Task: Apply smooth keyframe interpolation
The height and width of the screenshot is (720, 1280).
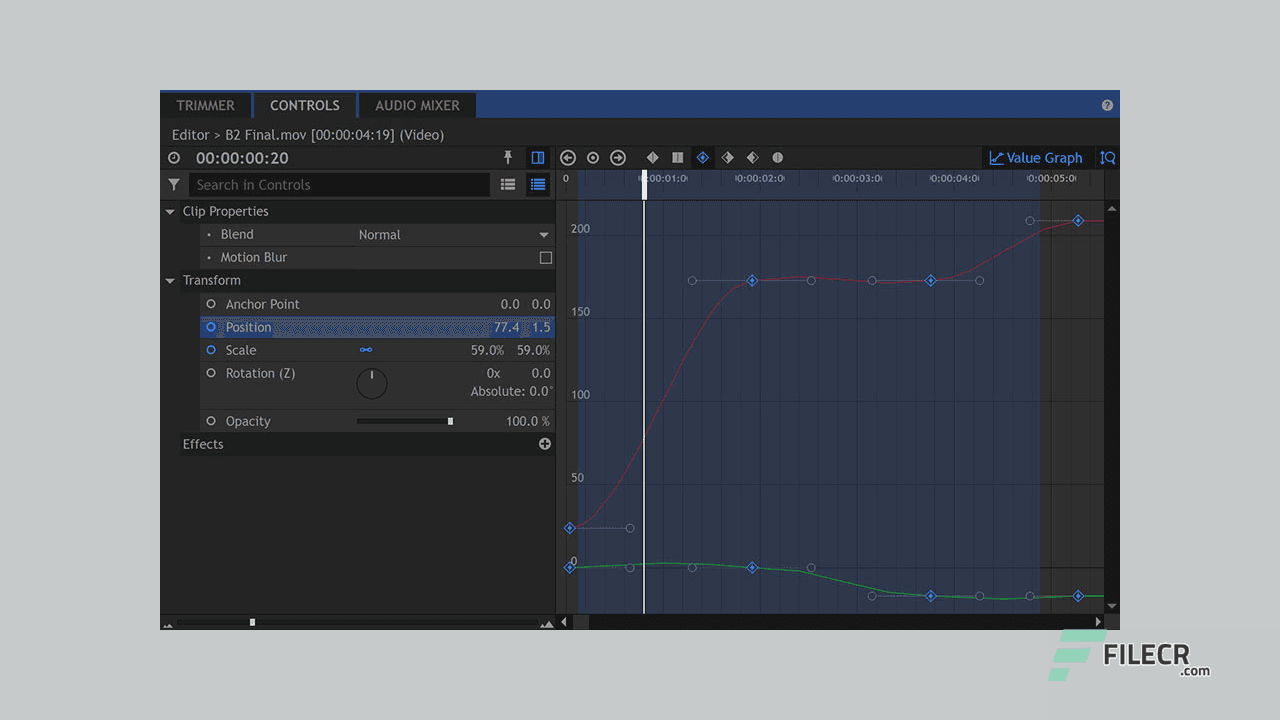Action: click(702, 157)
